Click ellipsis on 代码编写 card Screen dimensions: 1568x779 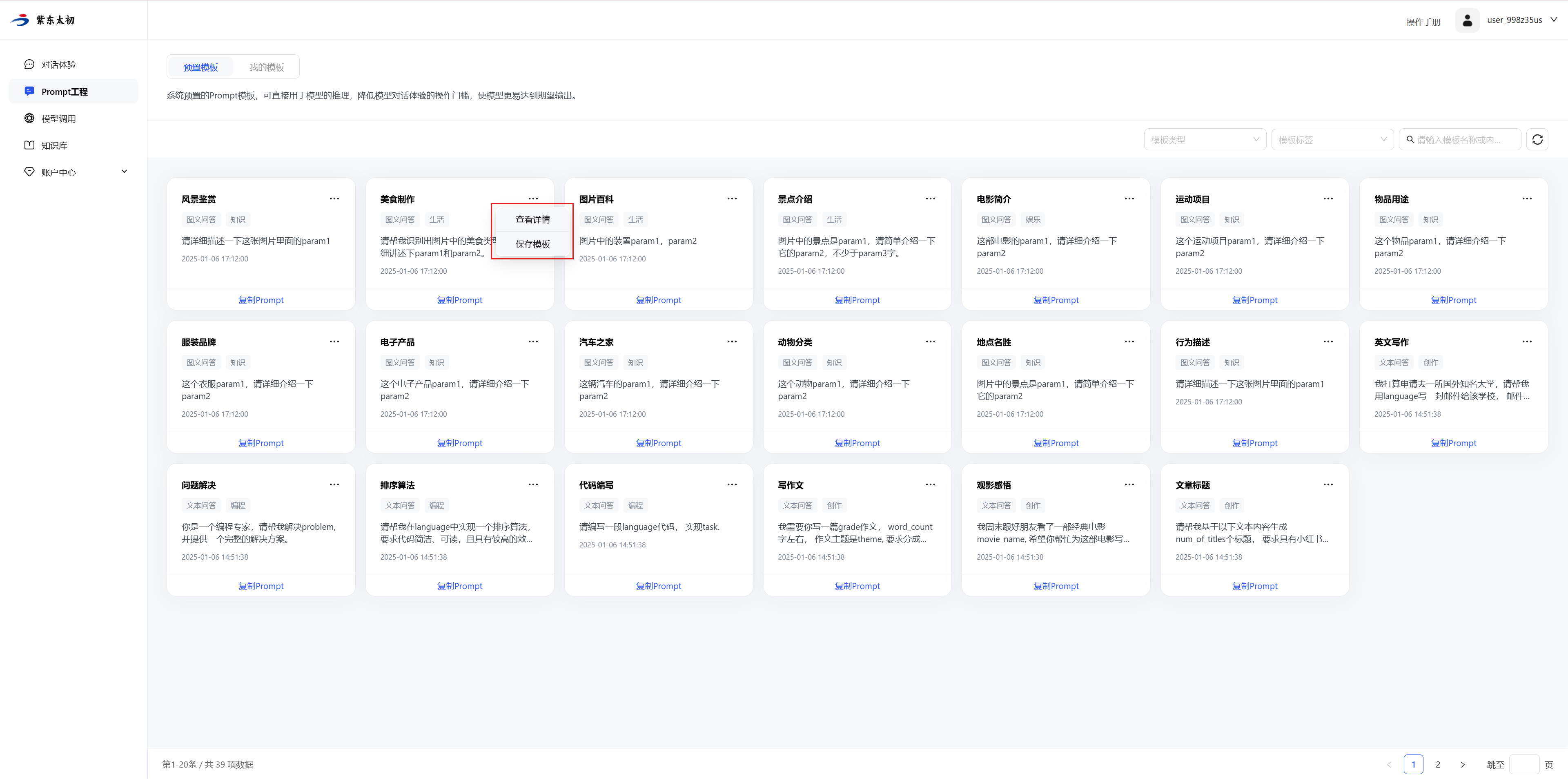click(x=732, y=485)
